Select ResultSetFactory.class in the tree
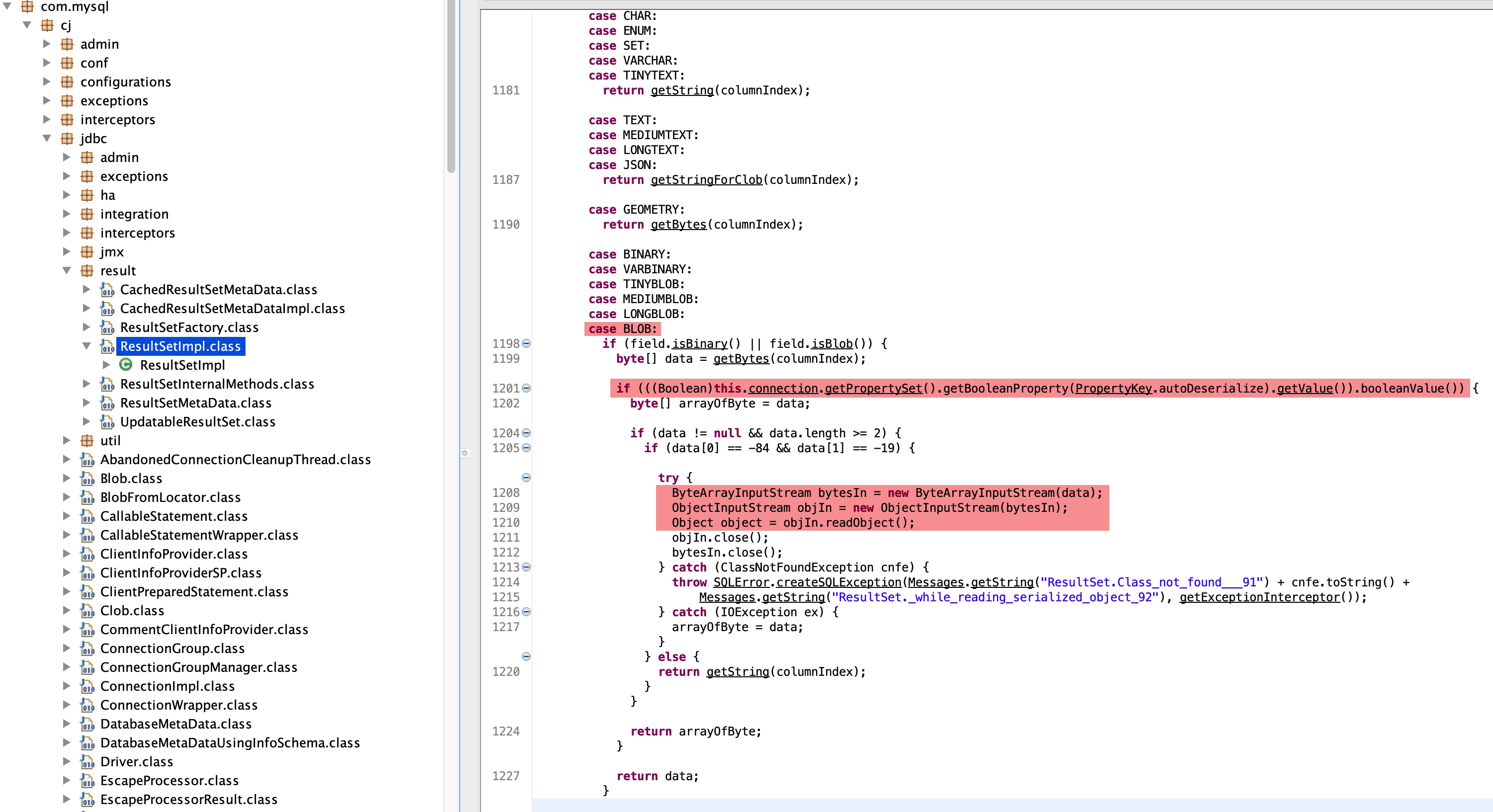Screen dimensions: 1493x812 click(x=189, y=327)
